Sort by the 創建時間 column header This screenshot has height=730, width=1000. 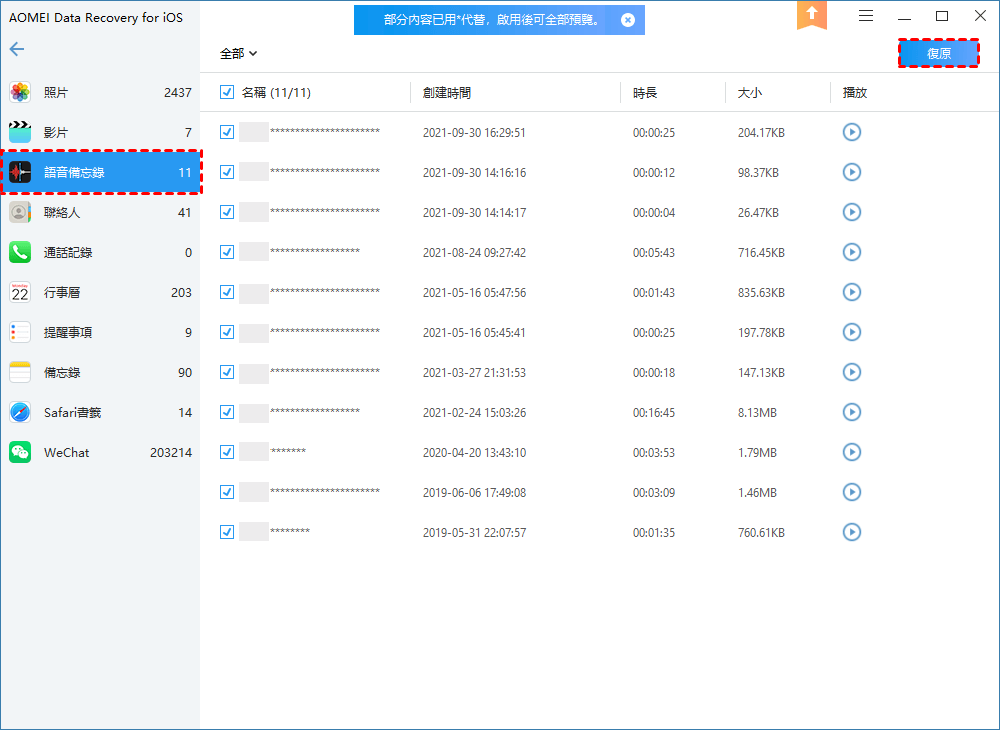pyautogui.click(x=446, y=92)
